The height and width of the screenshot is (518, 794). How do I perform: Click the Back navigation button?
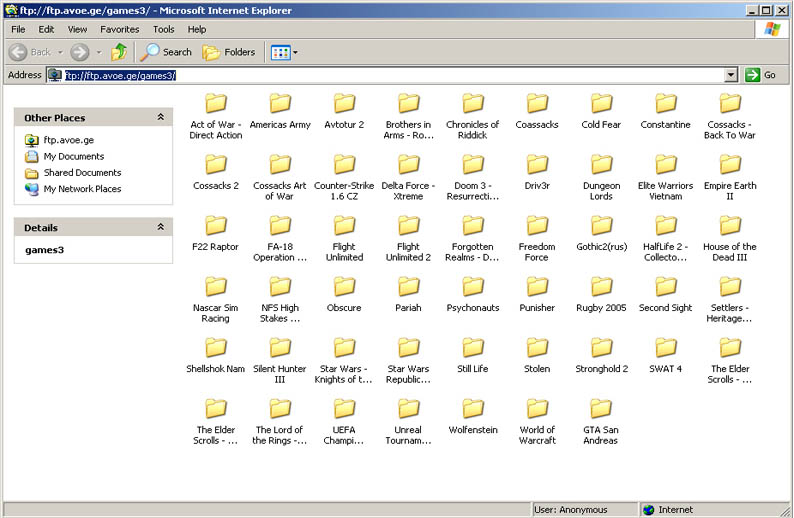coord(30,52)
